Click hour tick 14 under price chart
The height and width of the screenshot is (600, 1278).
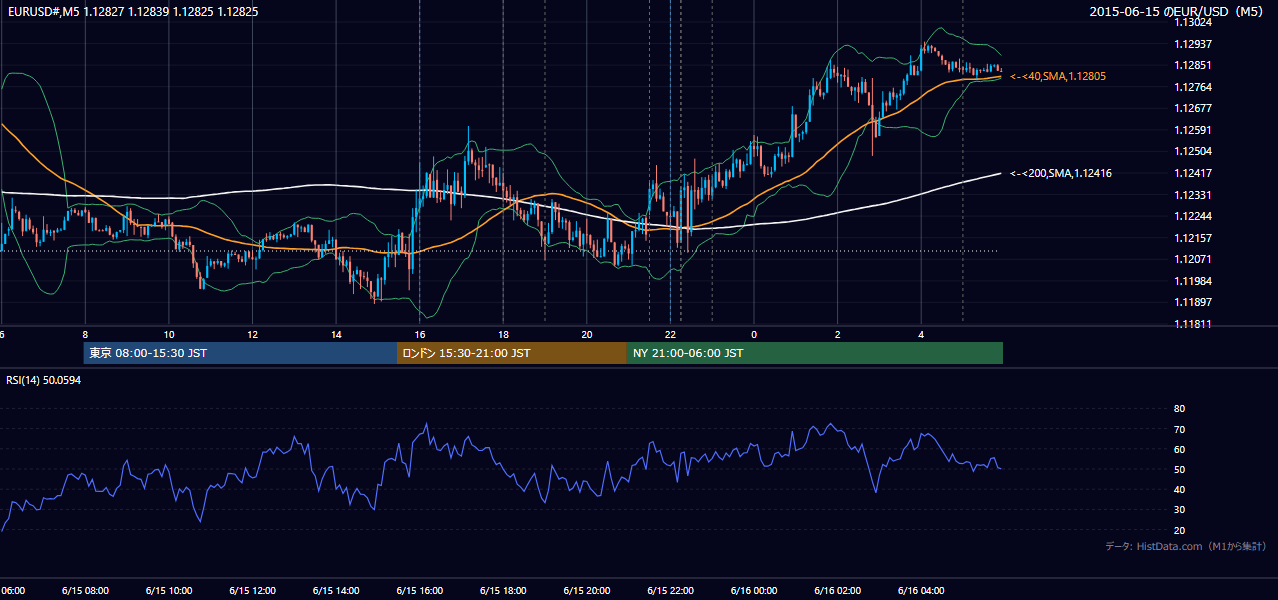(x=336, y=334)
